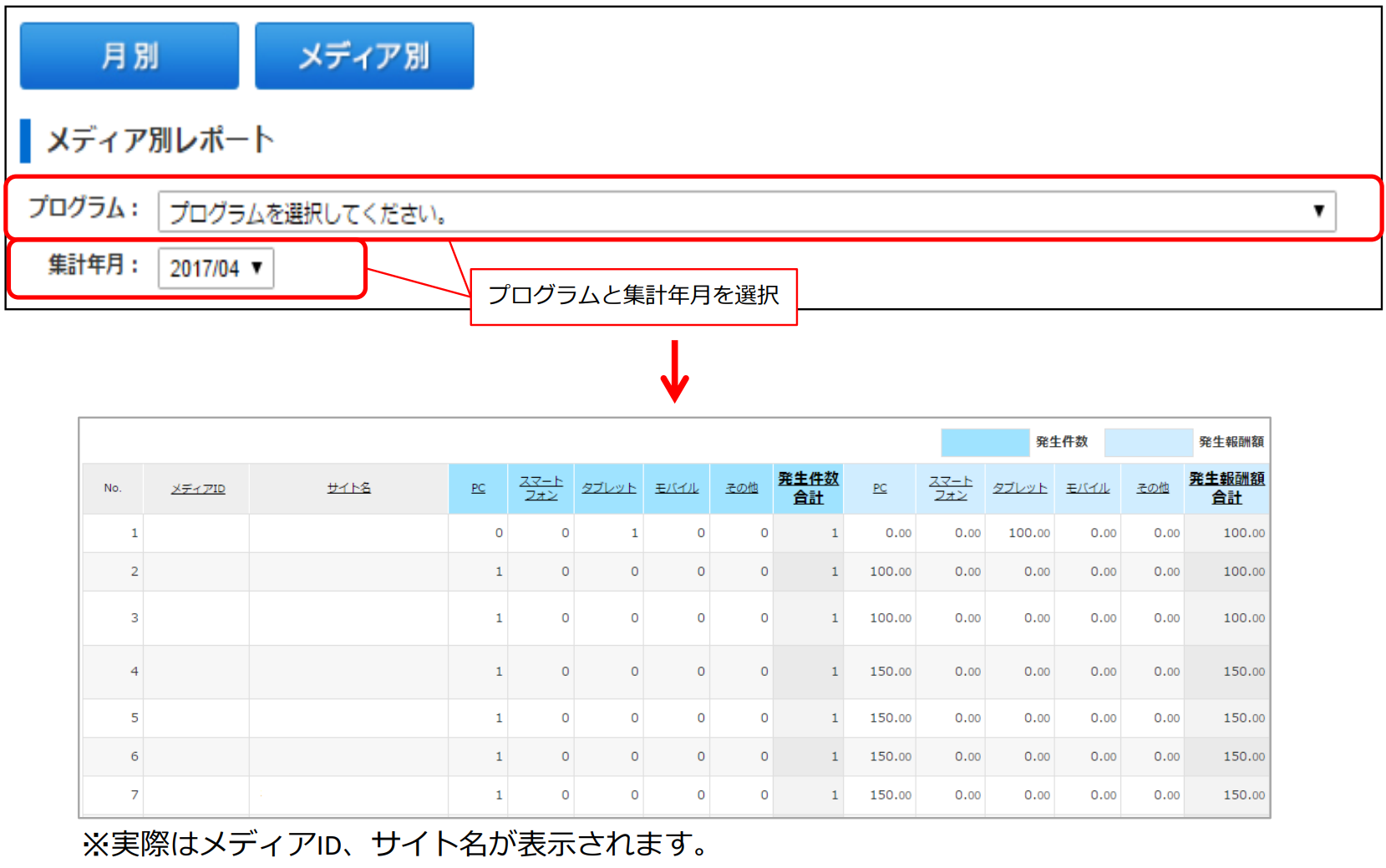Click row 6's PC count value 1

click(x=500, y=757)
